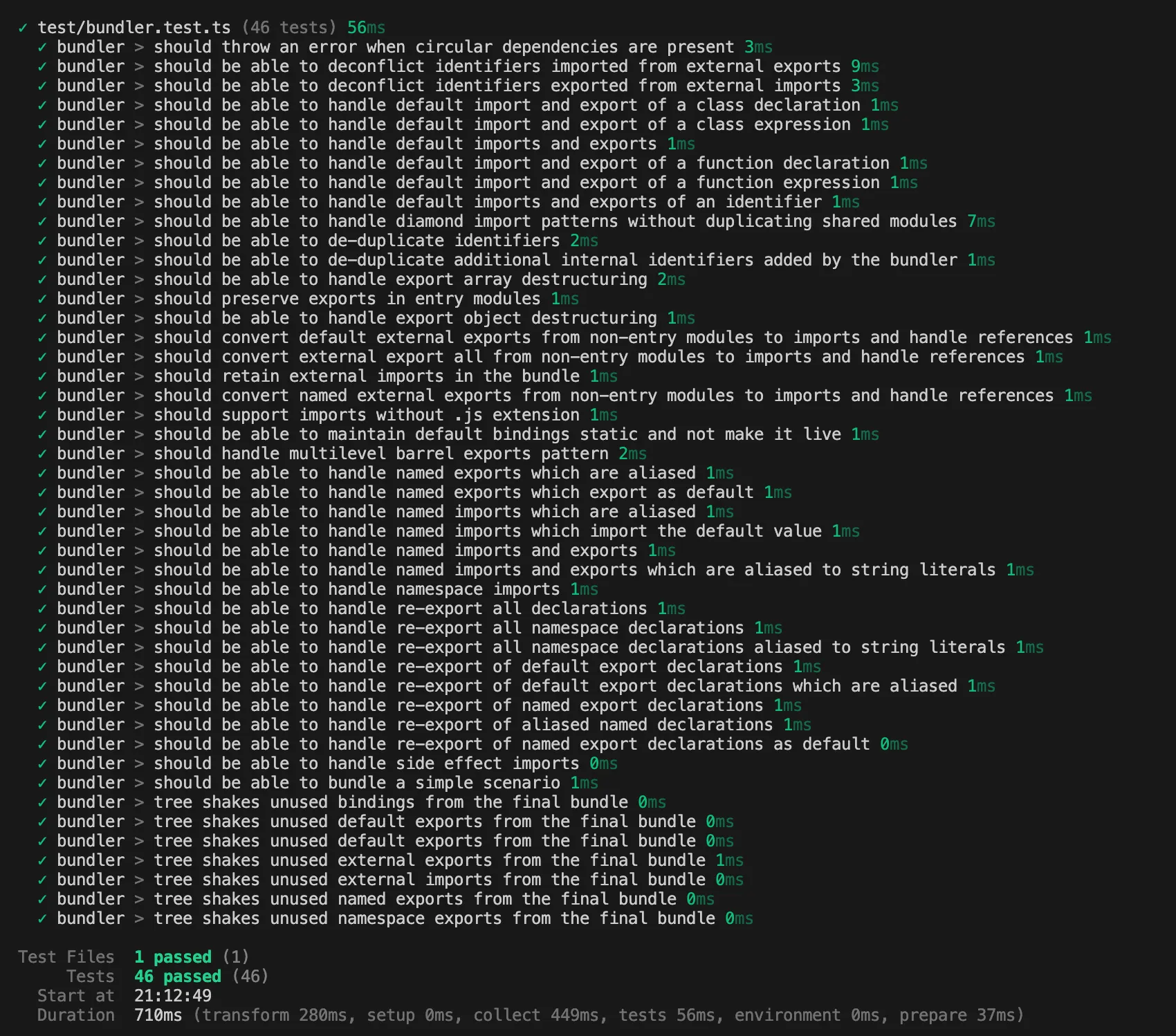Viewport: 1176px width, 1036px height.
Task: Click the total duration 710ms
Action: 158,1015
